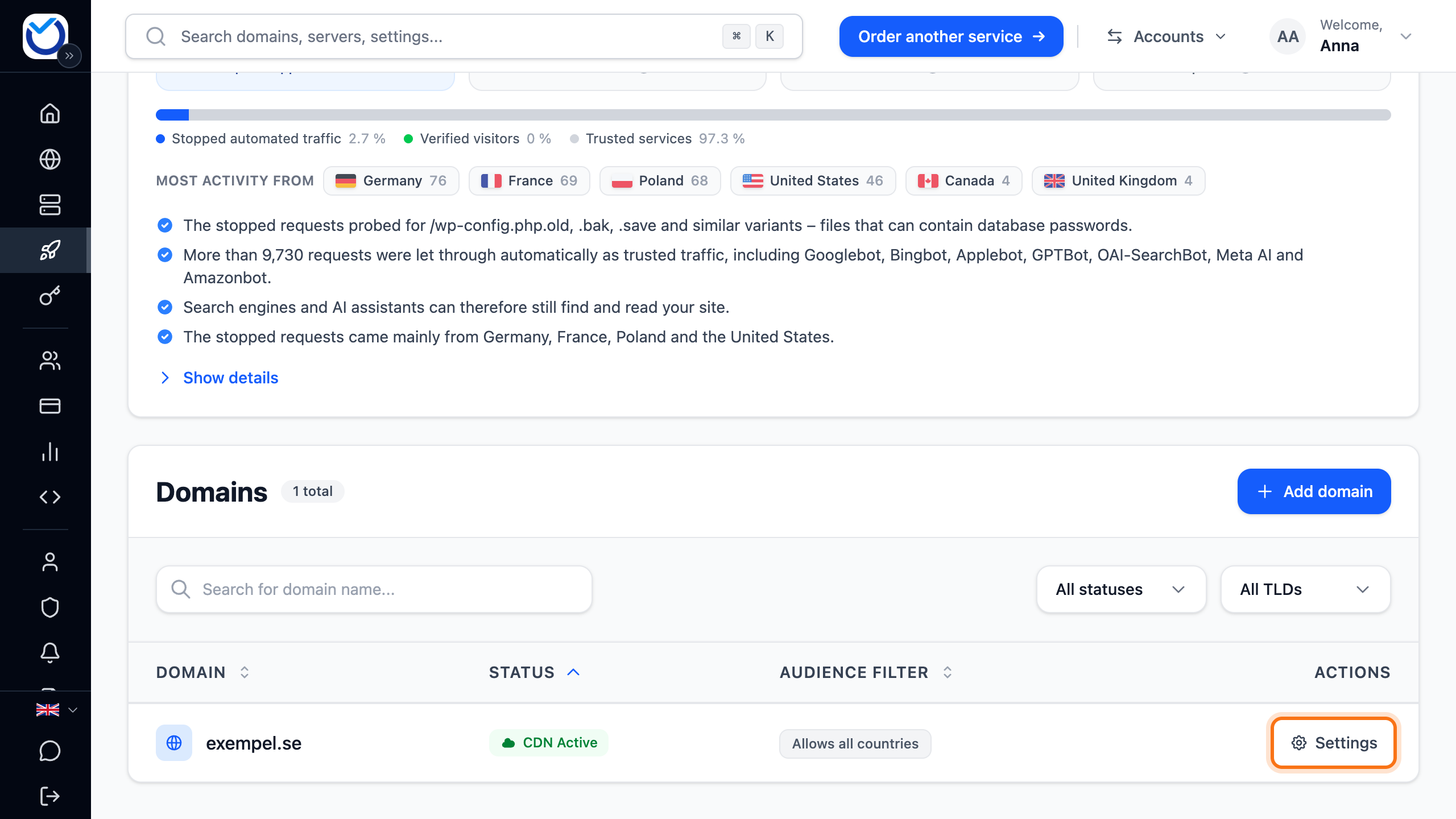Click the France 69 country chip
1456x819 pixels.
[529, 181]
